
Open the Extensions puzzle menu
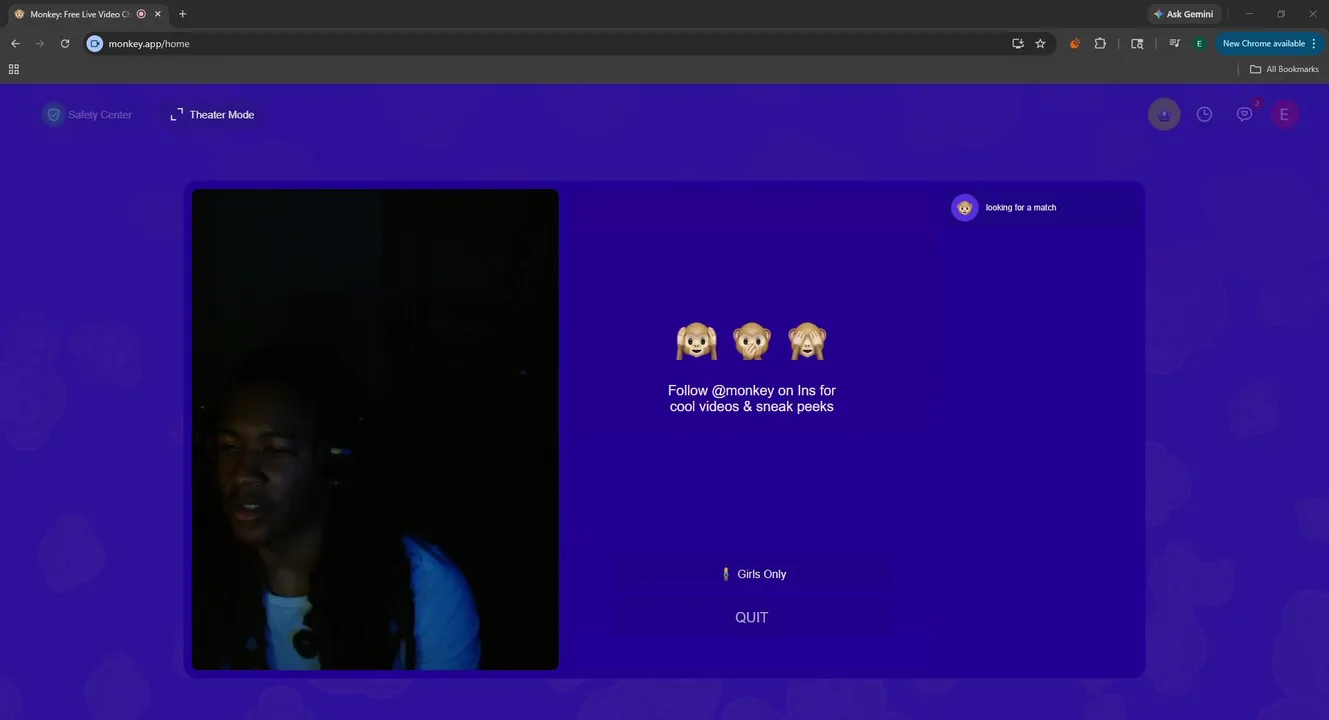(x=1100, y=44)
